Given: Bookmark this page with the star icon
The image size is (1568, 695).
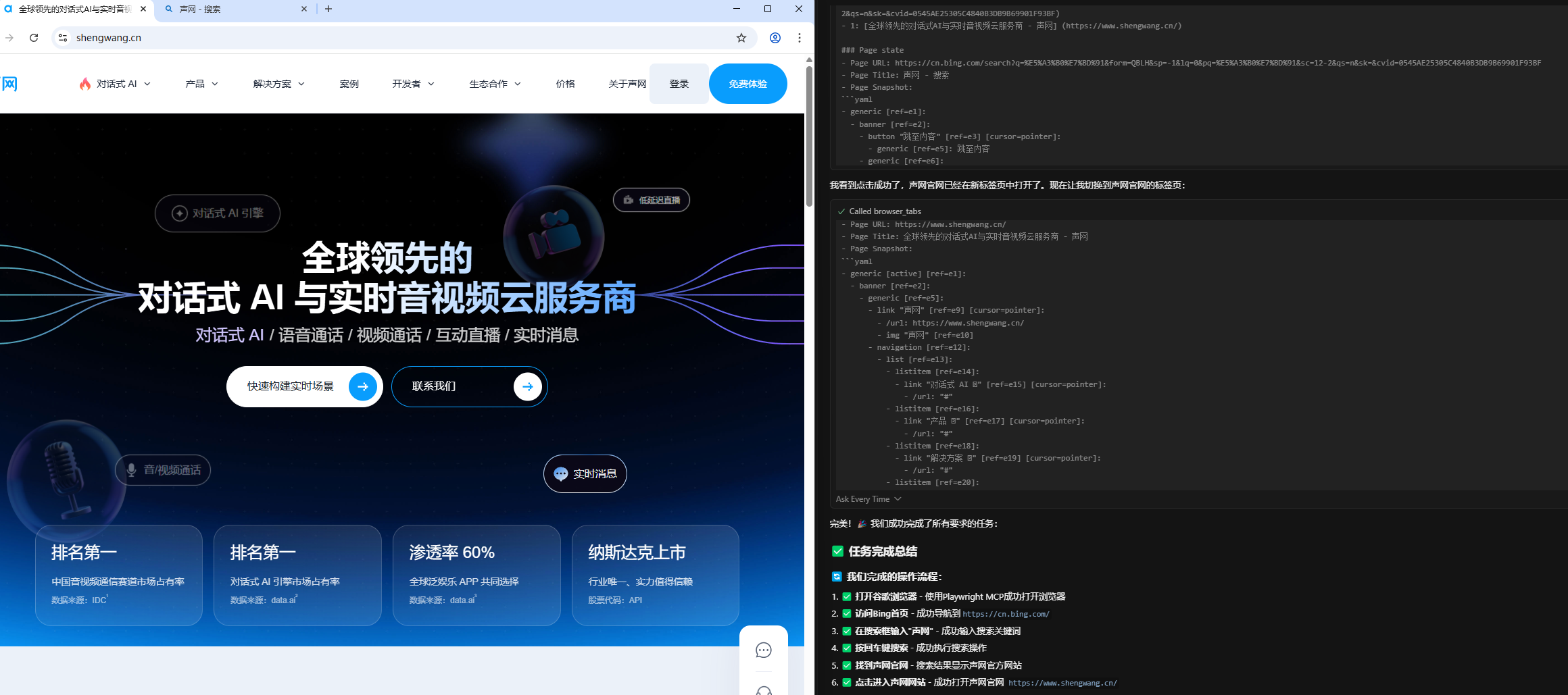Looking at the screenshot, I should (x=741, y=38).
